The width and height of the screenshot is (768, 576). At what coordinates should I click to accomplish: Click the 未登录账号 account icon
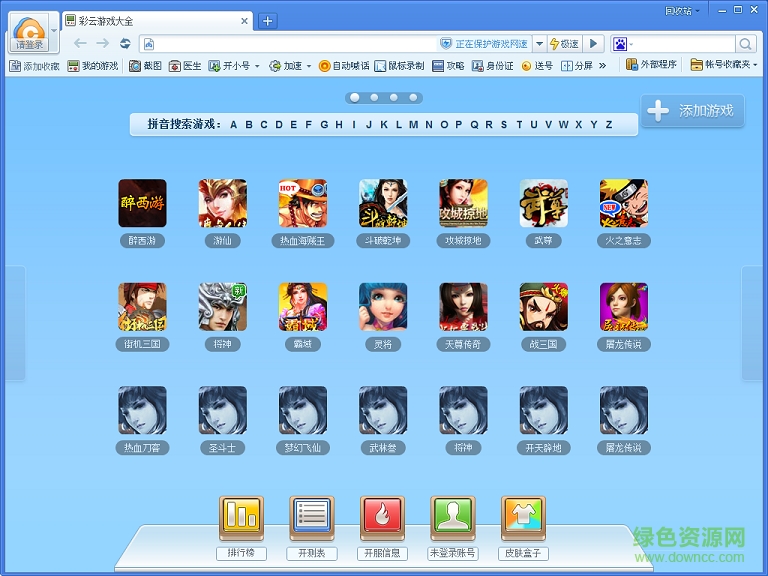pos(452,519)
